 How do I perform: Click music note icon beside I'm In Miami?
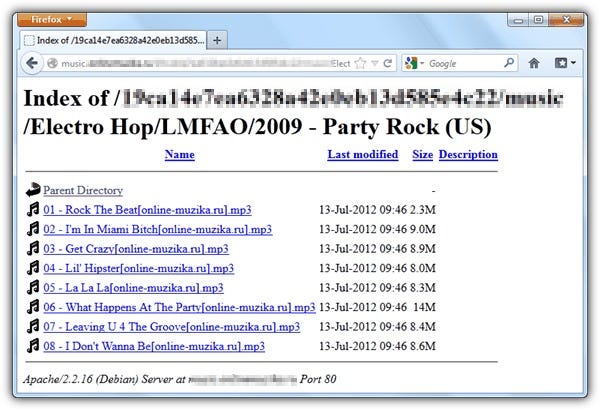(x=33, y=229)
